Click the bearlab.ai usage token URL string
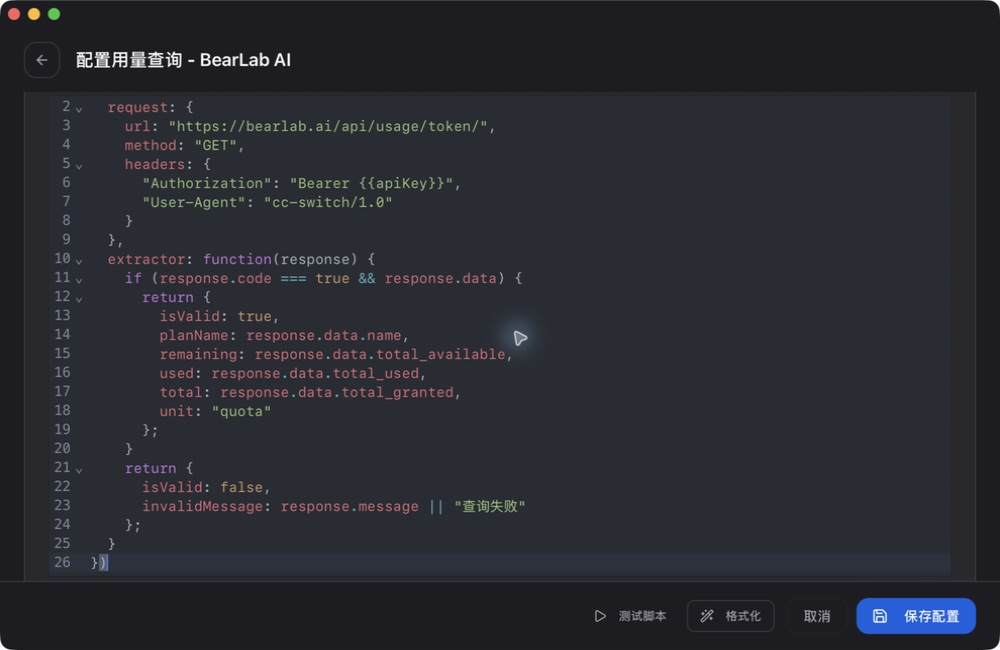Screen dimensions: 1000x650 [x=328, y=126]
